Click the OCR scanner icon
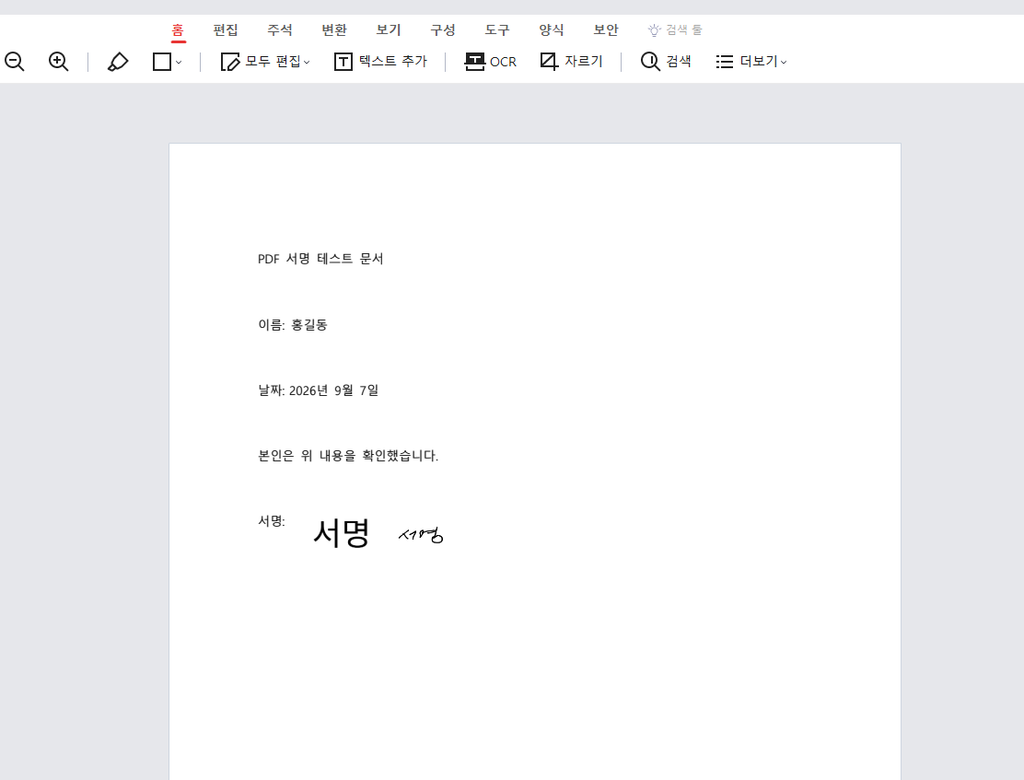Viewport: 1024px width, 780px height. [474, 61]
